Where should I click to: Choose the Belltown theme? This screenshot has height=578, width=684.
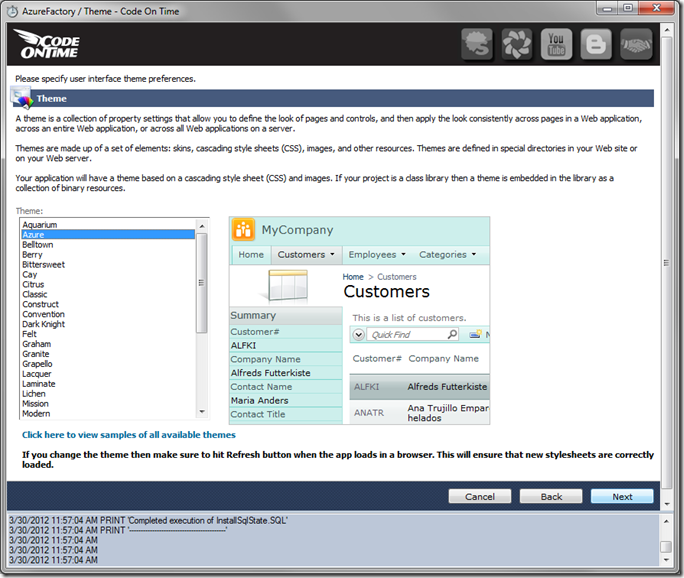click(x=108, y=244)
